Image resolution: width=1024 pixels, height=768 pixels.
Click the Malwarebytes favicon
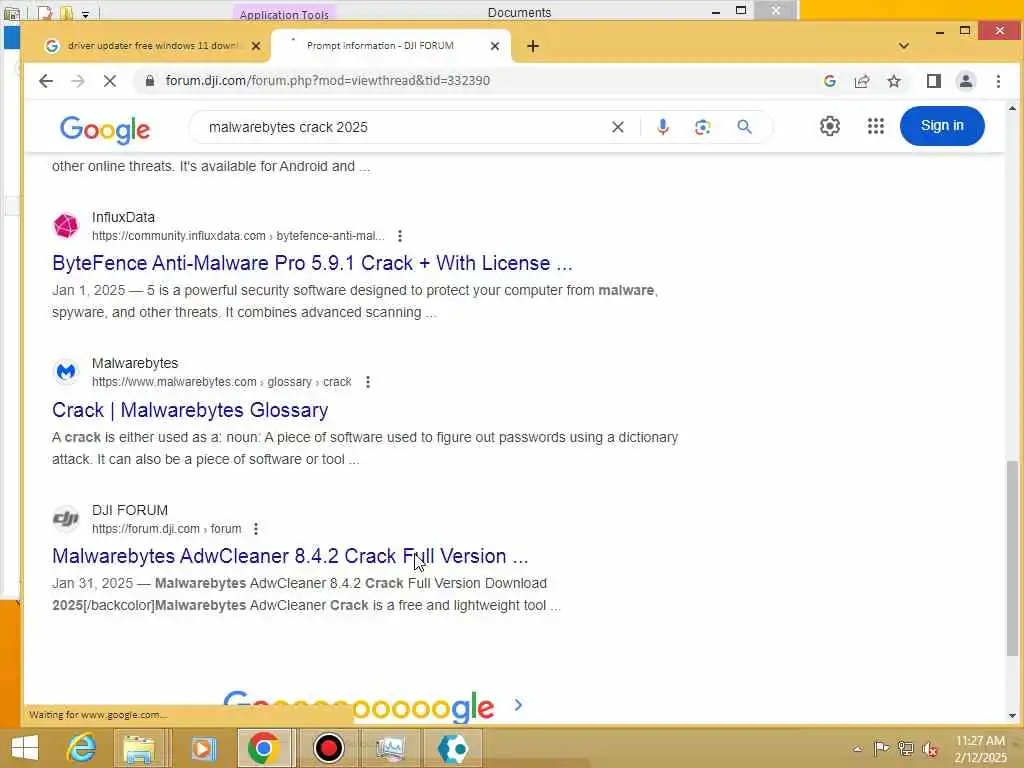tap(65, 372)
